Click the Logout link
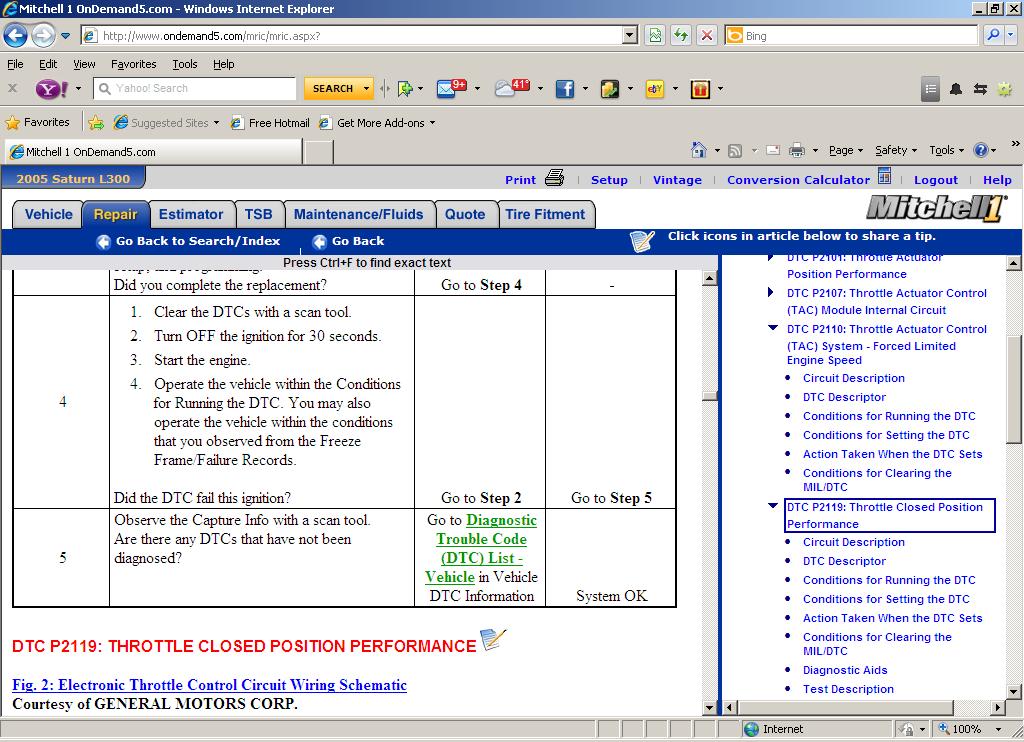 click(936, 180)
